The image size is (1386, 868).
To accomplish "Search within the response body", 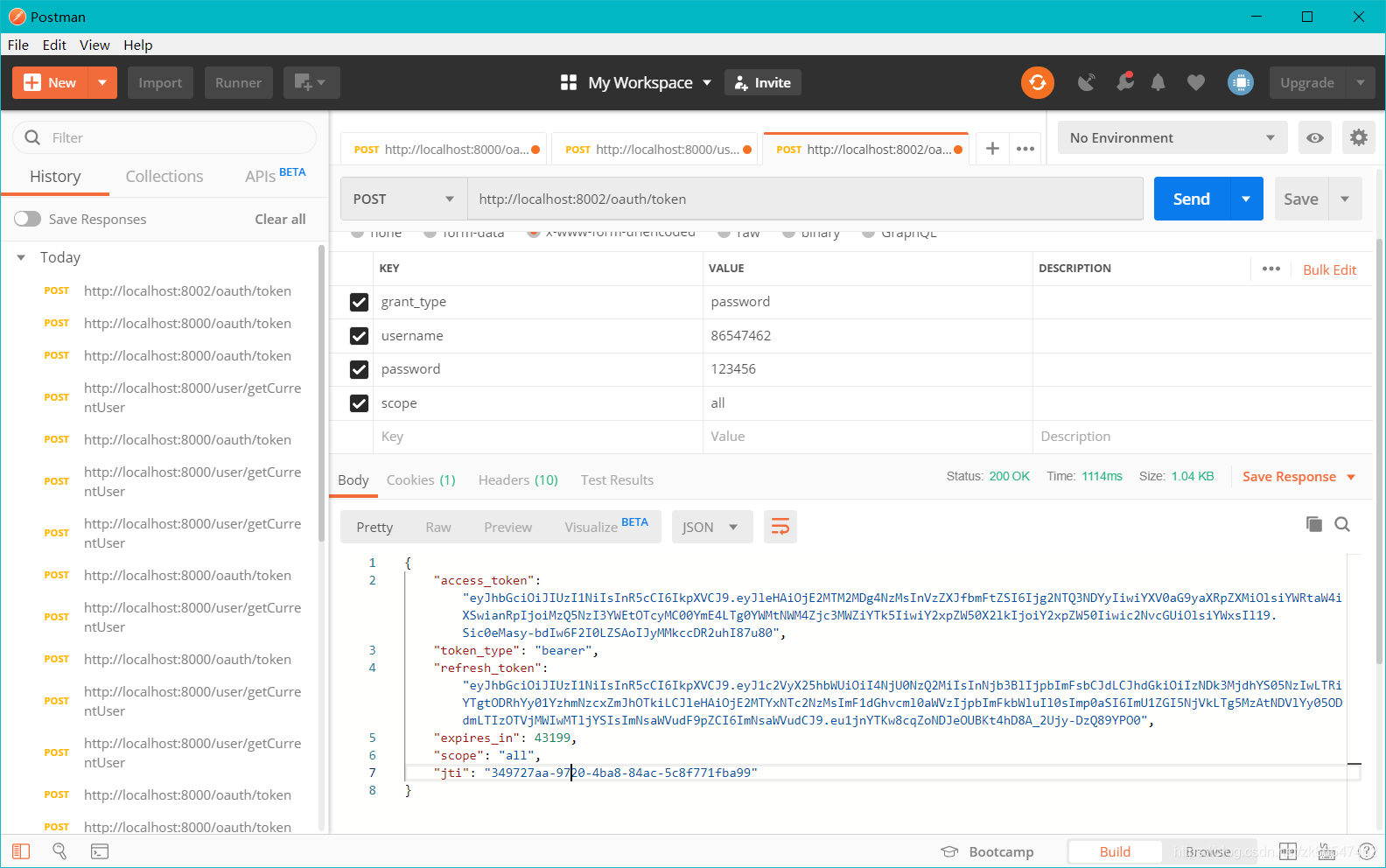I will [1342, 524].
